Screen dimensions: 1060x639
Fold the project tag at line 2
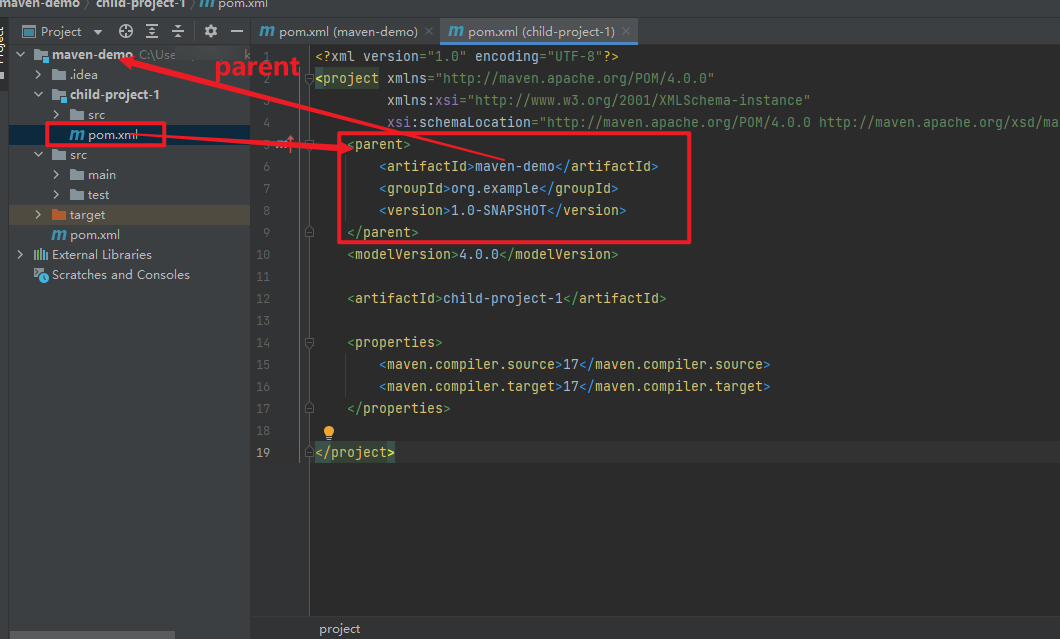point(309,78)
